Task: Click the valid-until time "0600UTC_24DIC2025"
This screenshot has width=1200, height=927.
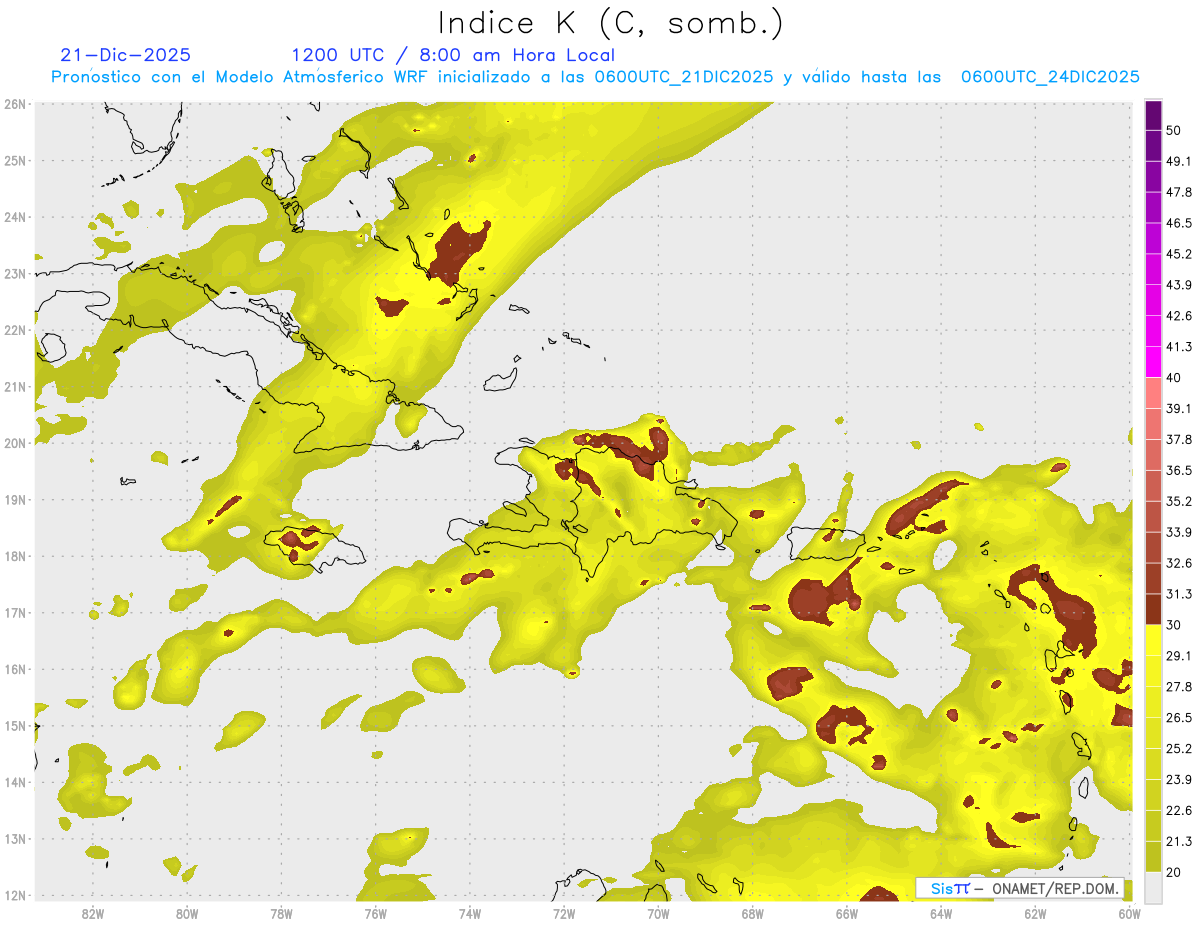Action: (x=1050, y=77)
